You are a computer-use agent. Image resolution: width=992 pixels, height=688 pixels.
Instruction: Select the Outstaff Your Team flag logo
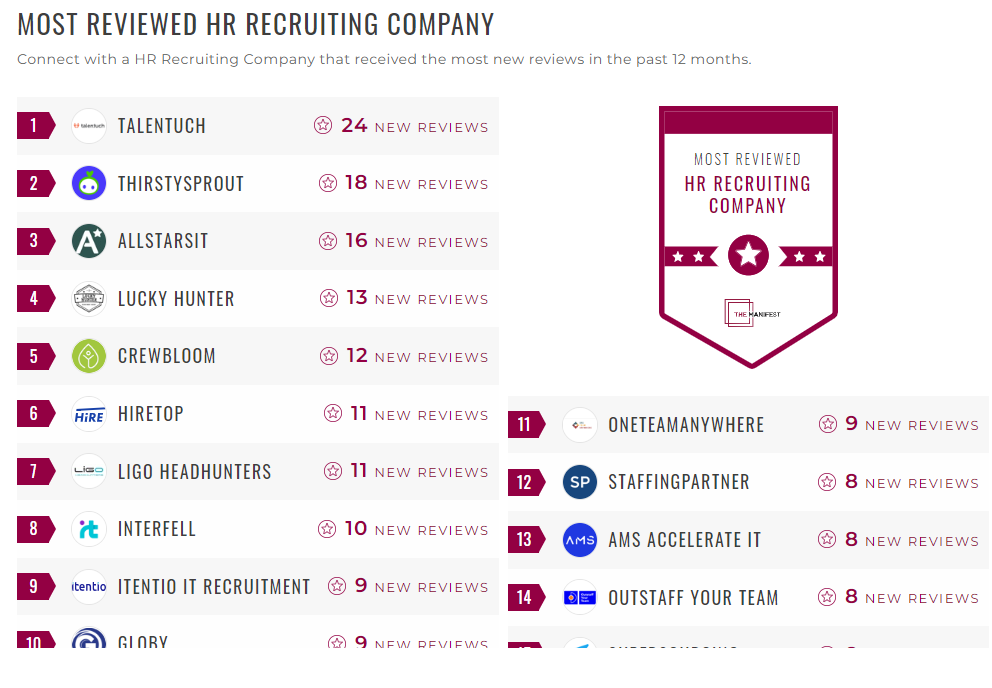(x=579, y=597)
